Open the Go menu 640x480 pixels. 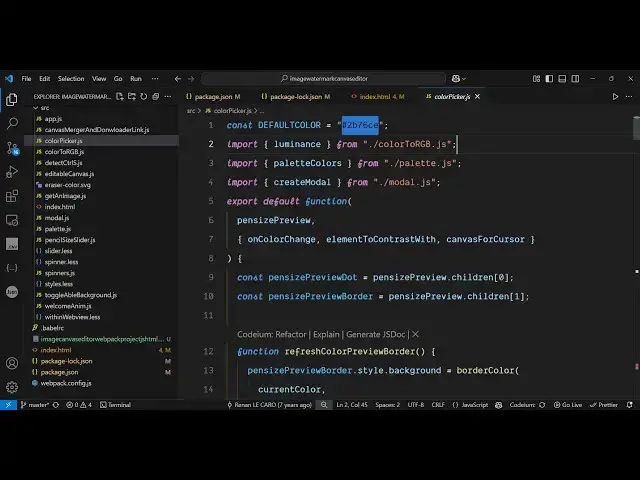118,78
